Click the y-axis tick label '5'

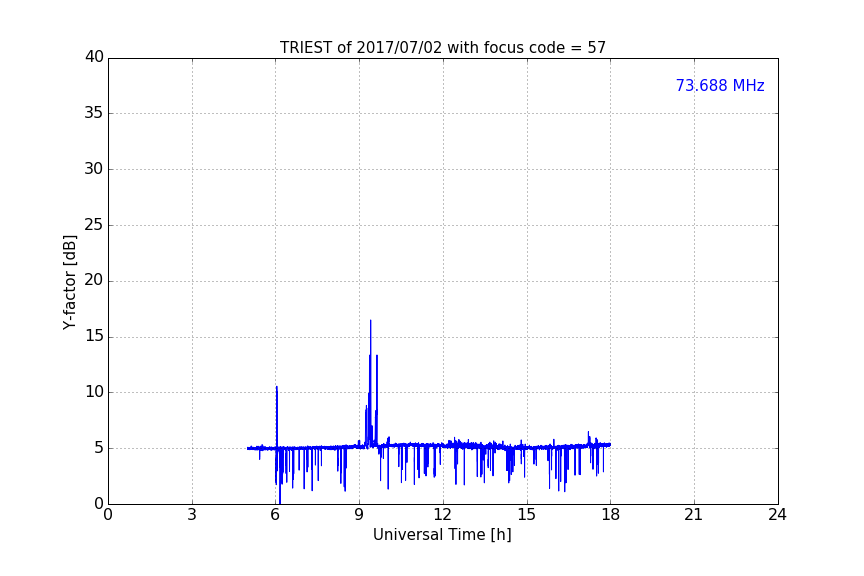(99, 448)
